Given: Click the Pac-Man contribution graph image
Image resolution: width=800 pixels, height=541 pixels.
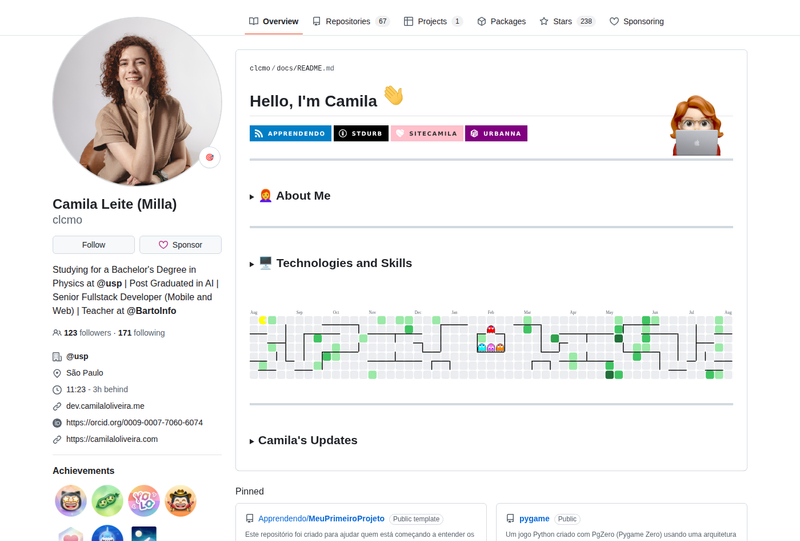Looking at the screenshot, I should (491, 345).
